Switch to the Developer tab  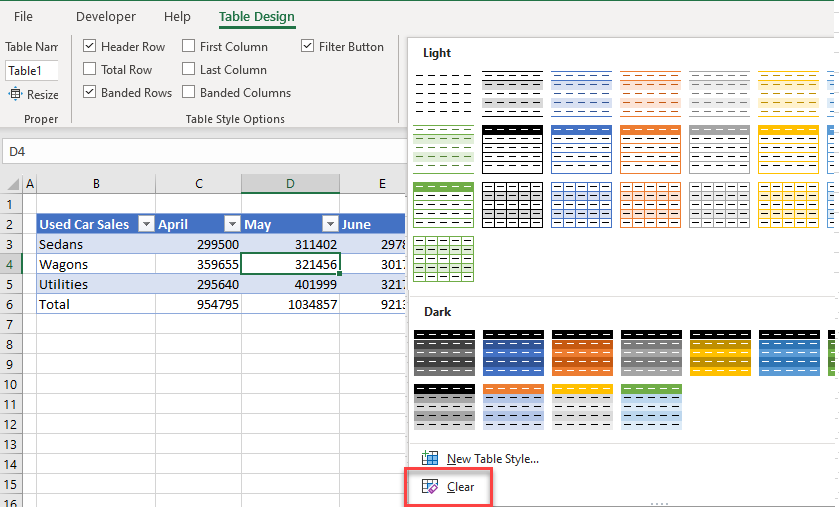pos(106,17)
